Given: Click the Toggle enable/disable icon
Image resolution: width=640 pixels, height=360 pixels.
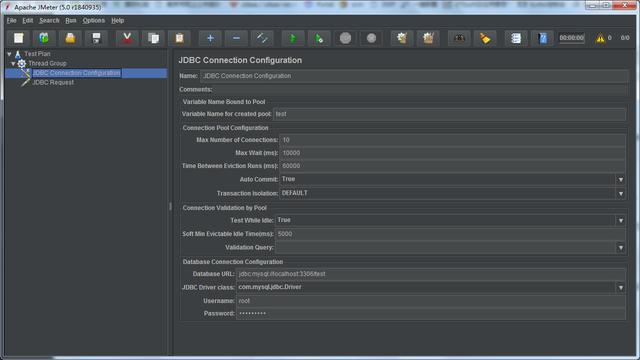Looking at the screenshot, I should point(262,38).
